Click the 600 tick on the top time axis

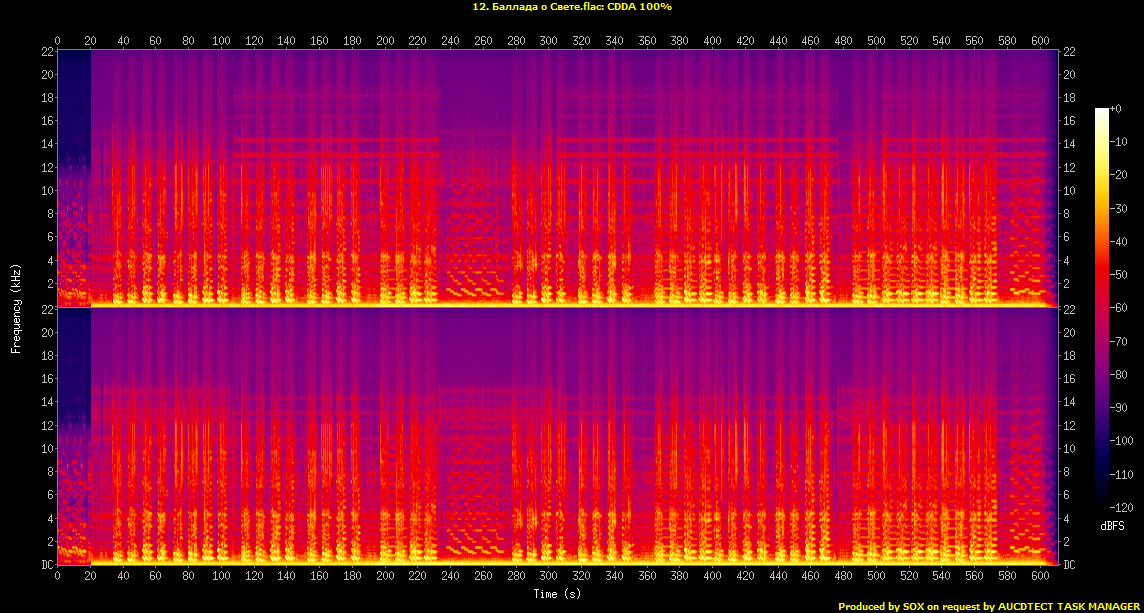tap(1041, 41)
